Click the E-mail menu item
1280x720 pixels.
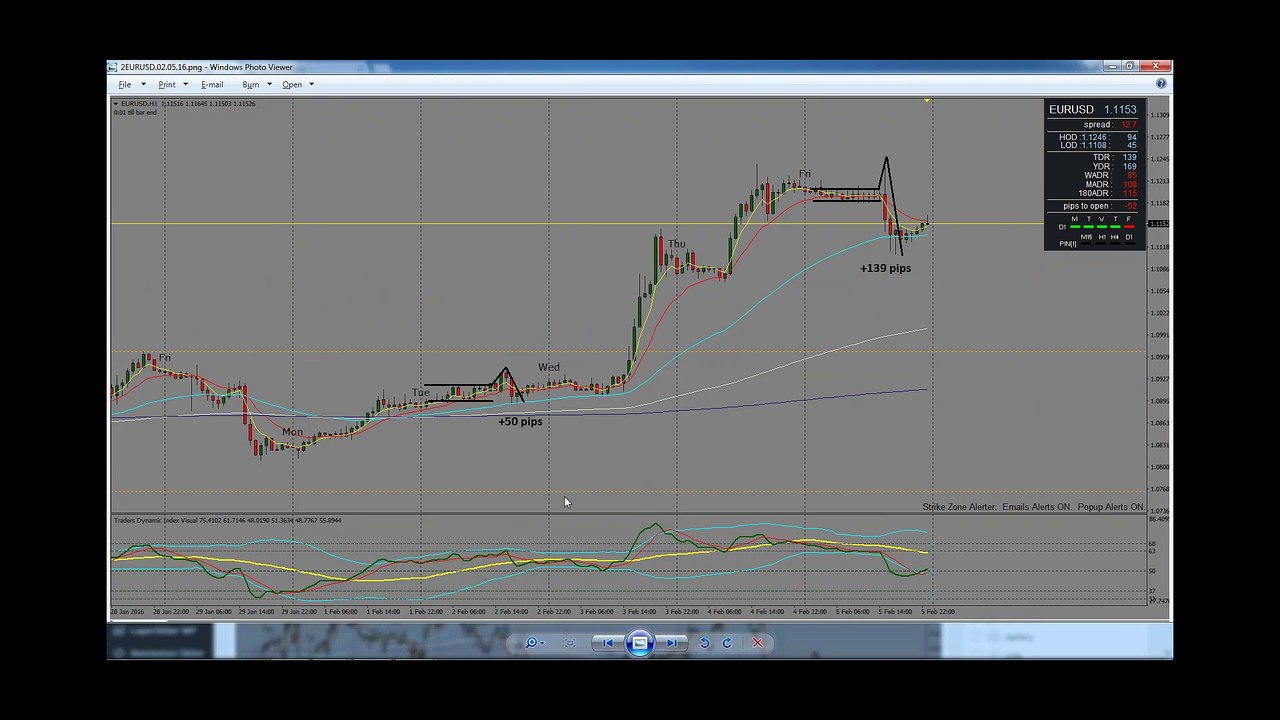tap(212, 84)
